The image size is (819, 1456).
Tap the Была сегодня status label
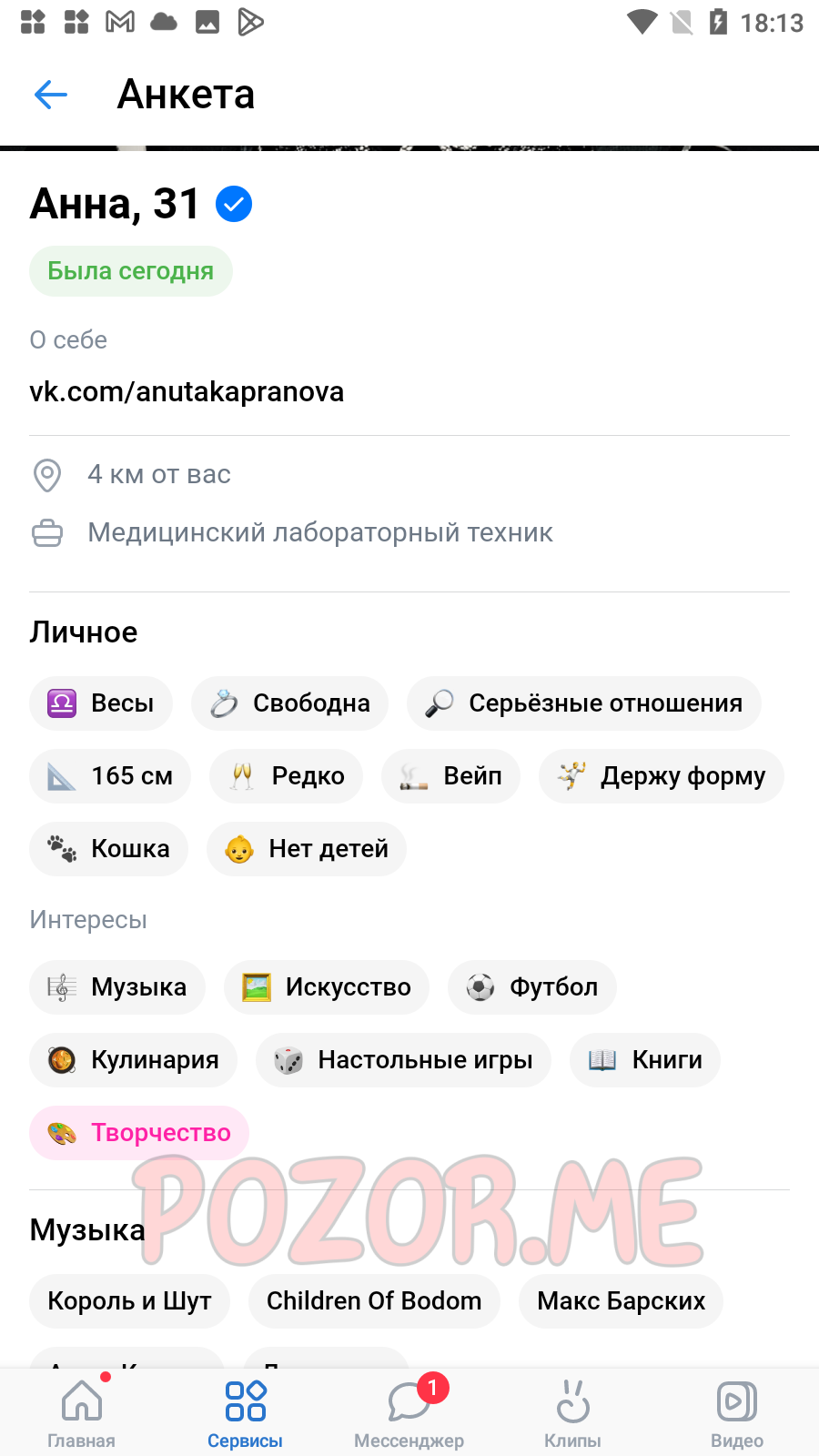131,271
